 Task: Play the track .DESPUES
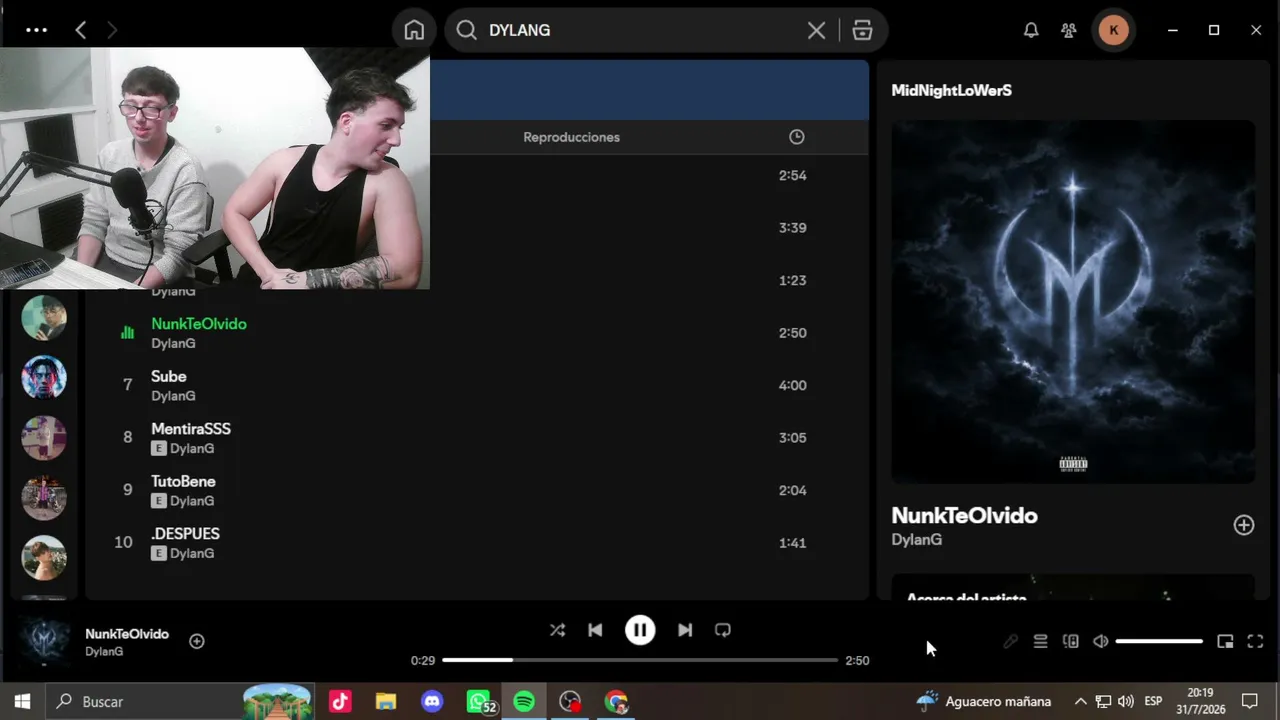[x=477, y=543]
